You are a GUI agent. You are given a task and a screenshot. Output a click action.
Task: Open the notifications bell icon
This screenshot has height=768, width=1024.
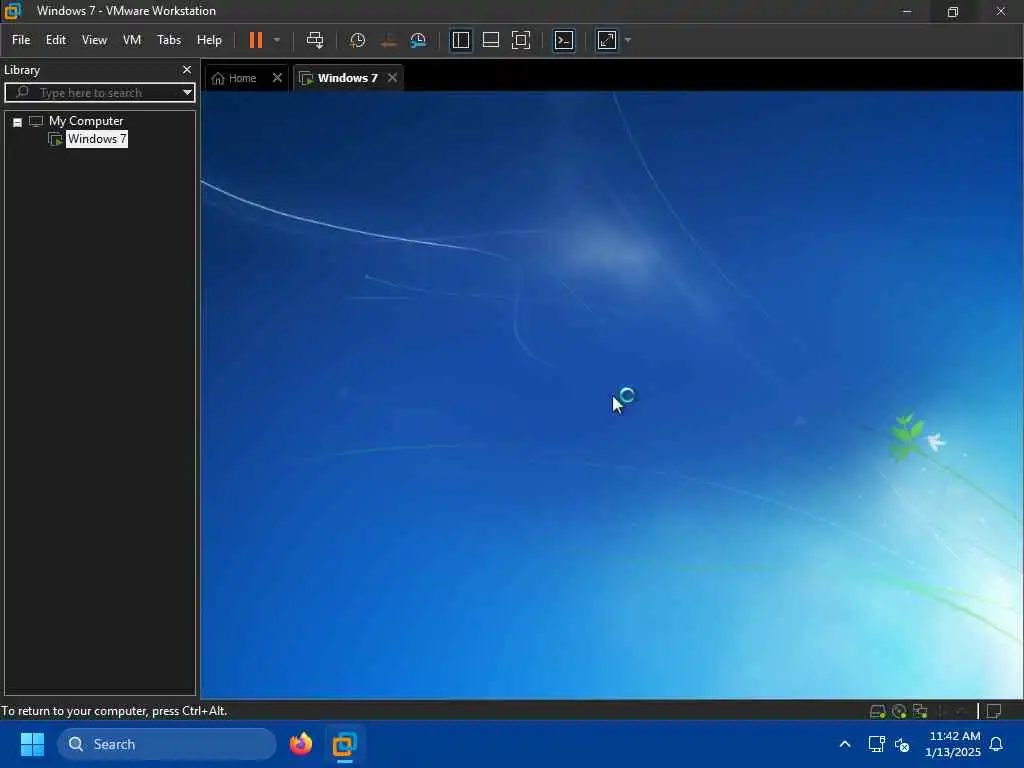(997, 744)
